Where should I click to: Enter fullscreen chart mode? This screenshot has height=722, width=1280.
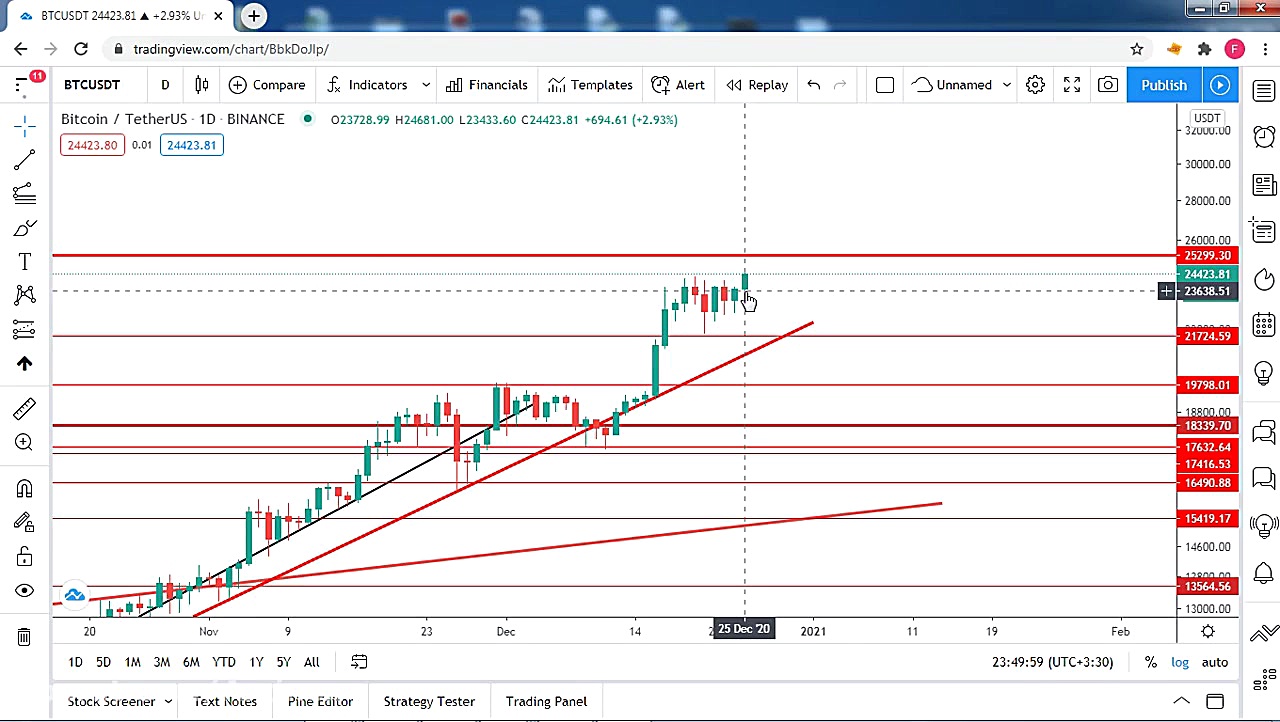pyautogui.click(x=1072, y=85)
